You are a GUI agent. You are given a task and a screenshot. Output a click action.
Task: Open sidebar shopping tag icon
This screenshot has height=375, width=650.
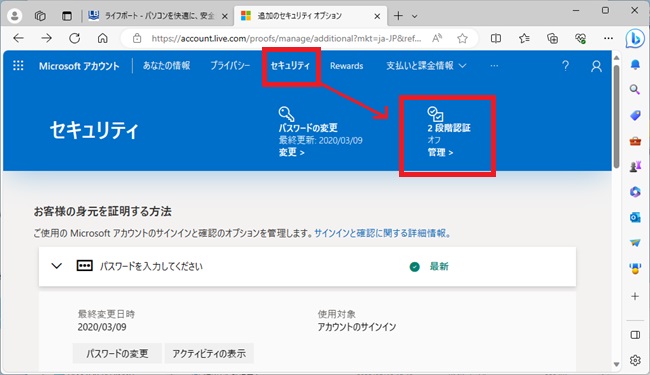coord(635,115)
